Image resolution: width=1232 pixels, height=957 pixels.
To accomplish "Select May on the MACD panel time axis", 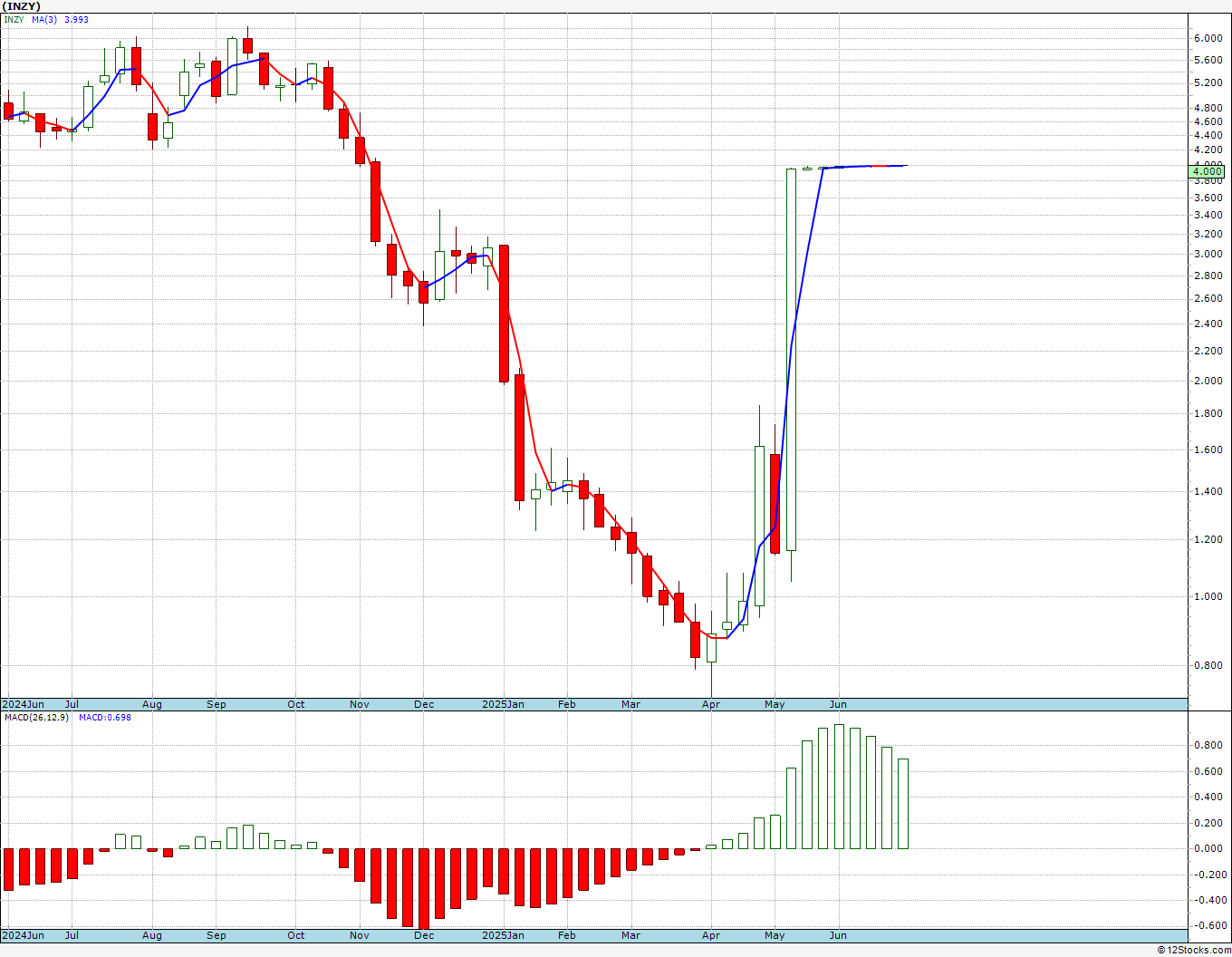I will 775,935.
